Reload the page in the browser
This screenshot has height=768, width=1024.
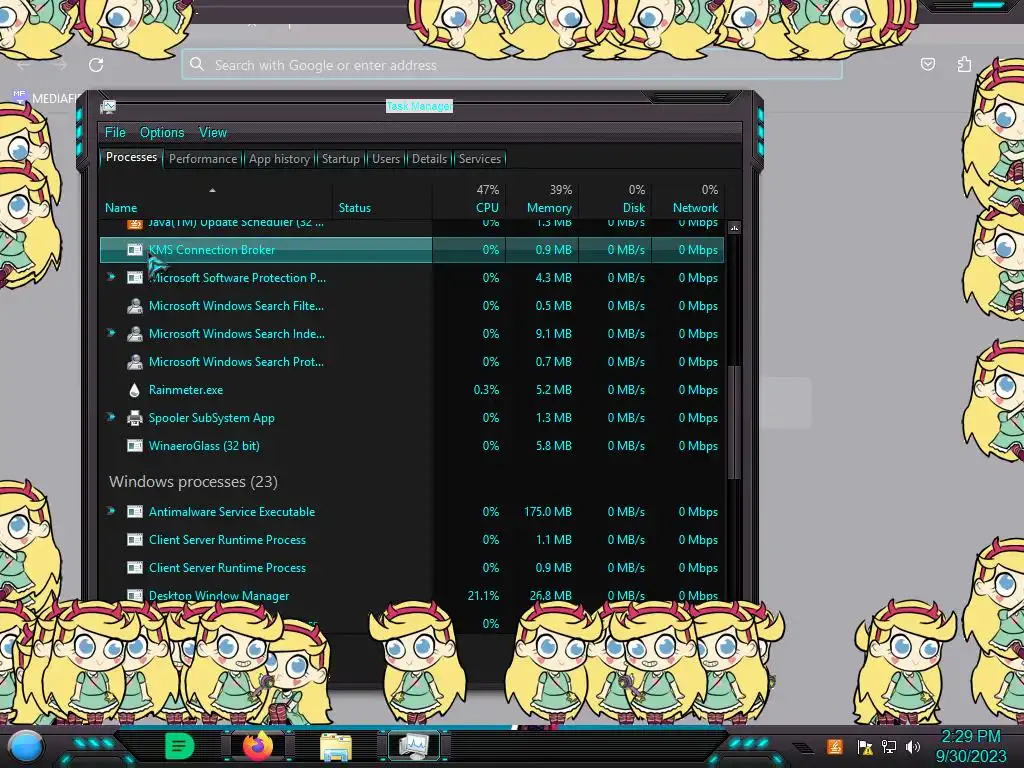coord(96,65)
